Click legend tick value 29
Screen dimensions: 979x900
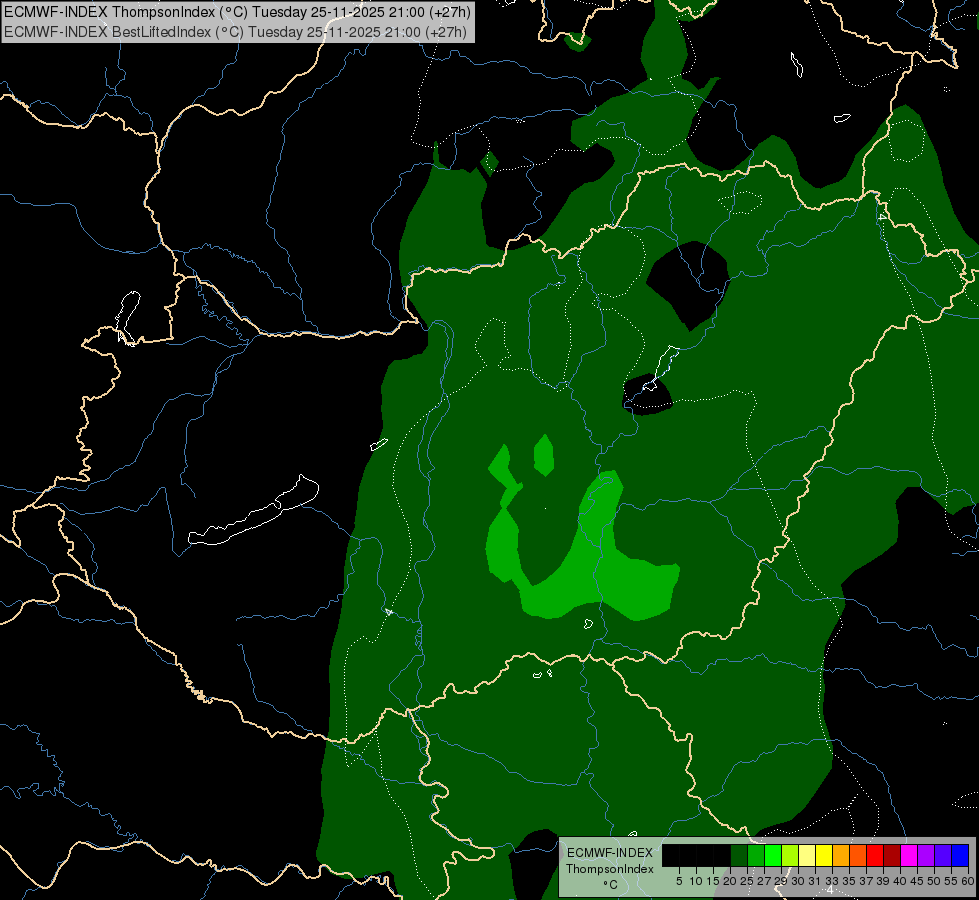click(x=781, y=881)
